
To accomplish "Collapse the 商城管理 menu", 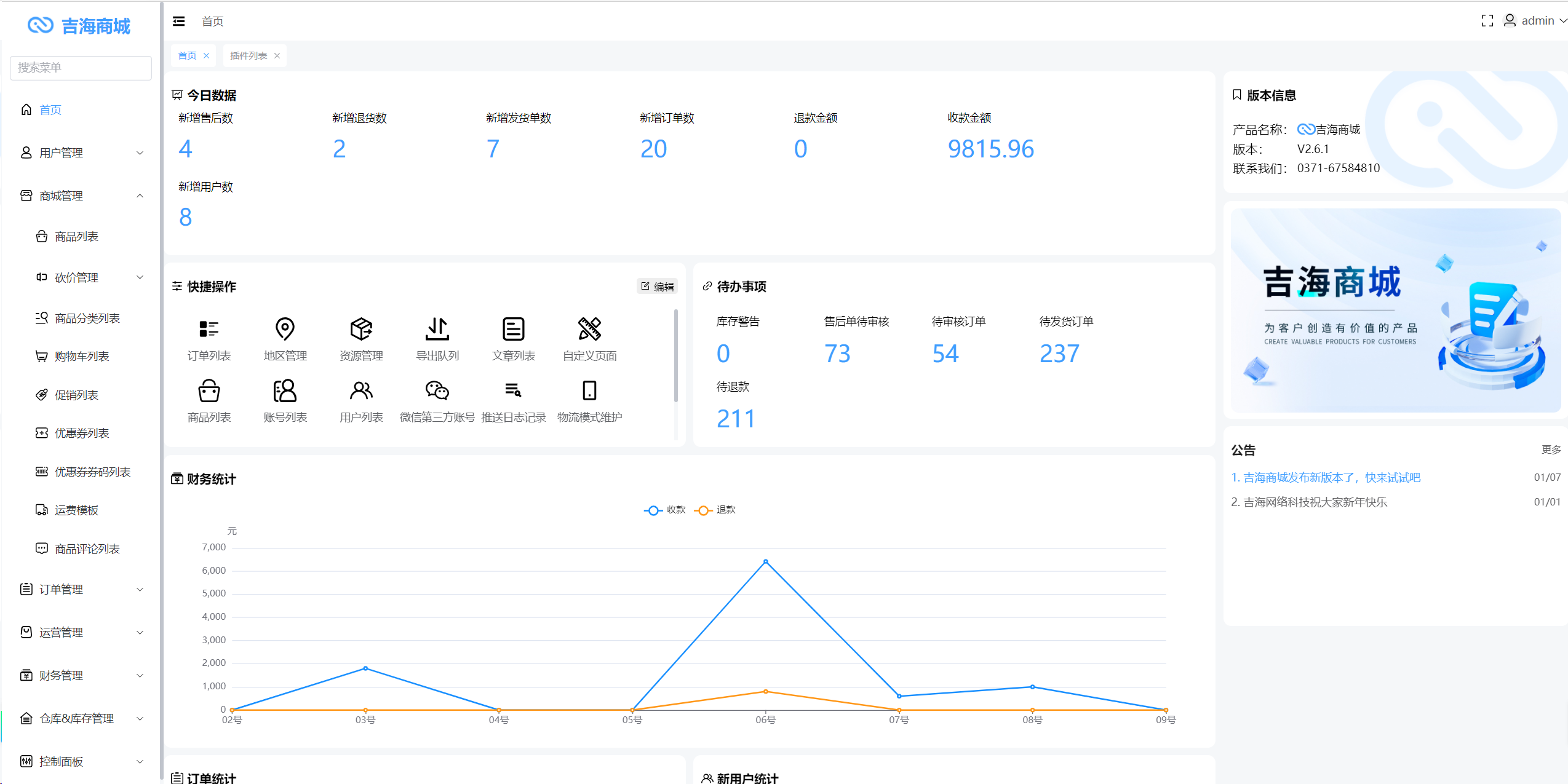I will (81, 196).
